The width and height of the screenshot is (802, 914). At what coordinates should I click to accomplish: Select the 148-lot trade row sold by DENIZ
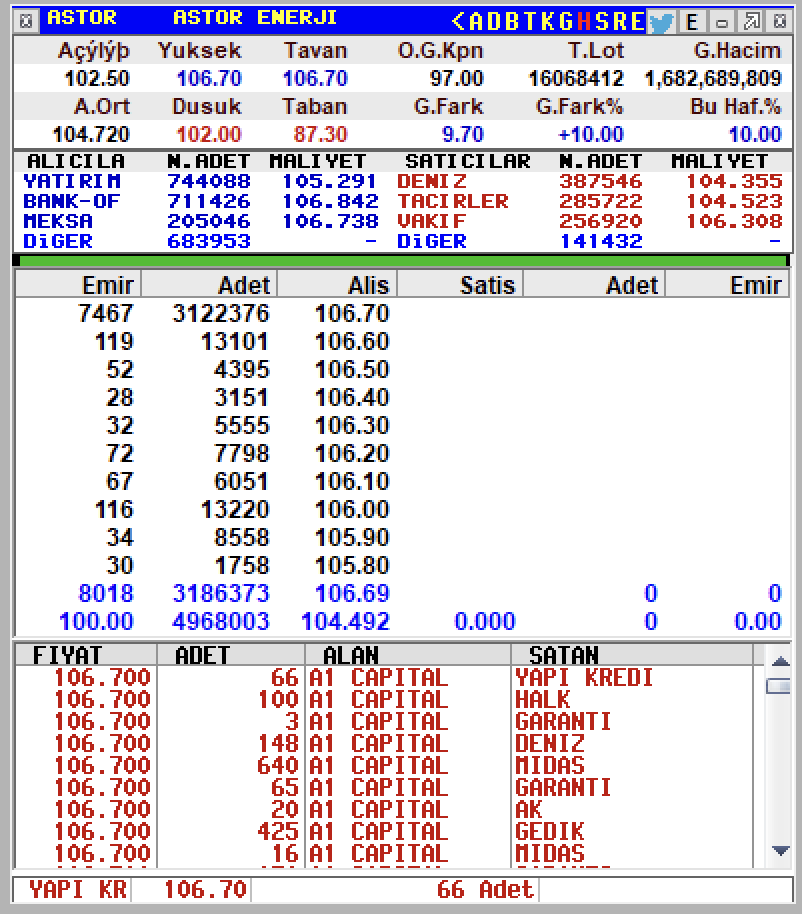(x=385, y=743)
